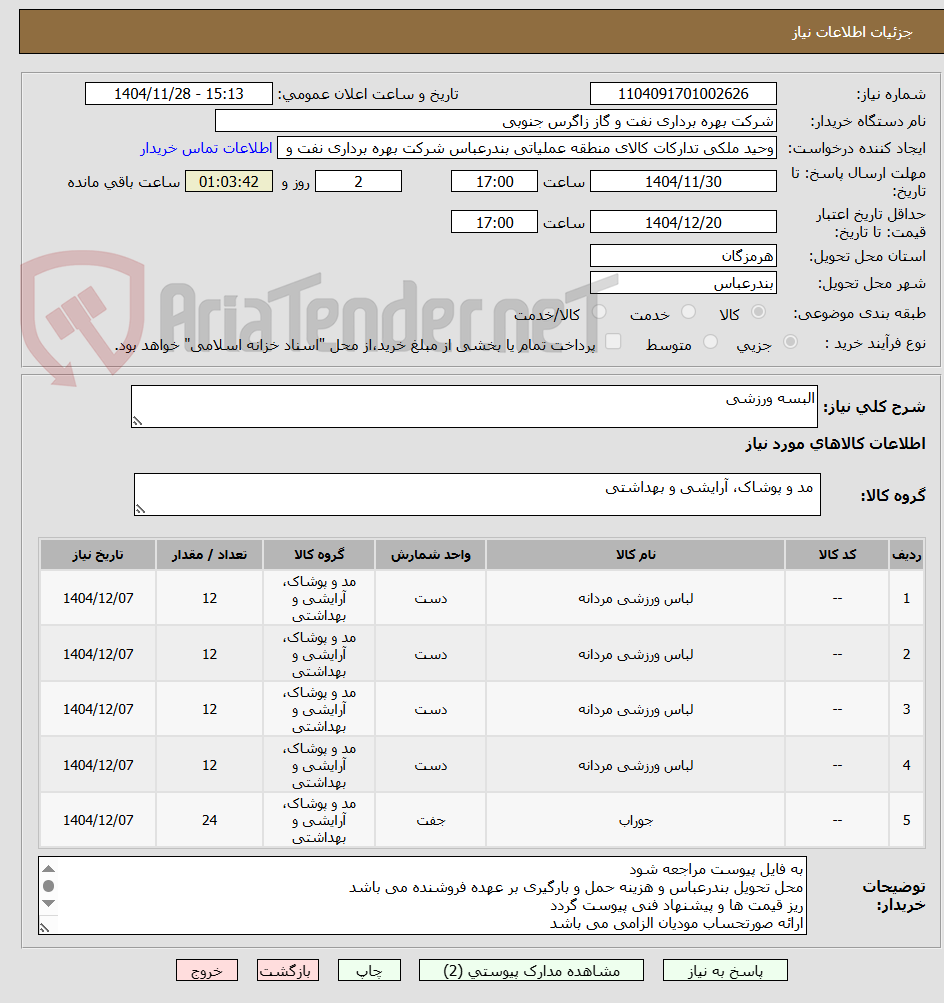
Task: Click the گروه کالا table column header
Action: point(319,555)
